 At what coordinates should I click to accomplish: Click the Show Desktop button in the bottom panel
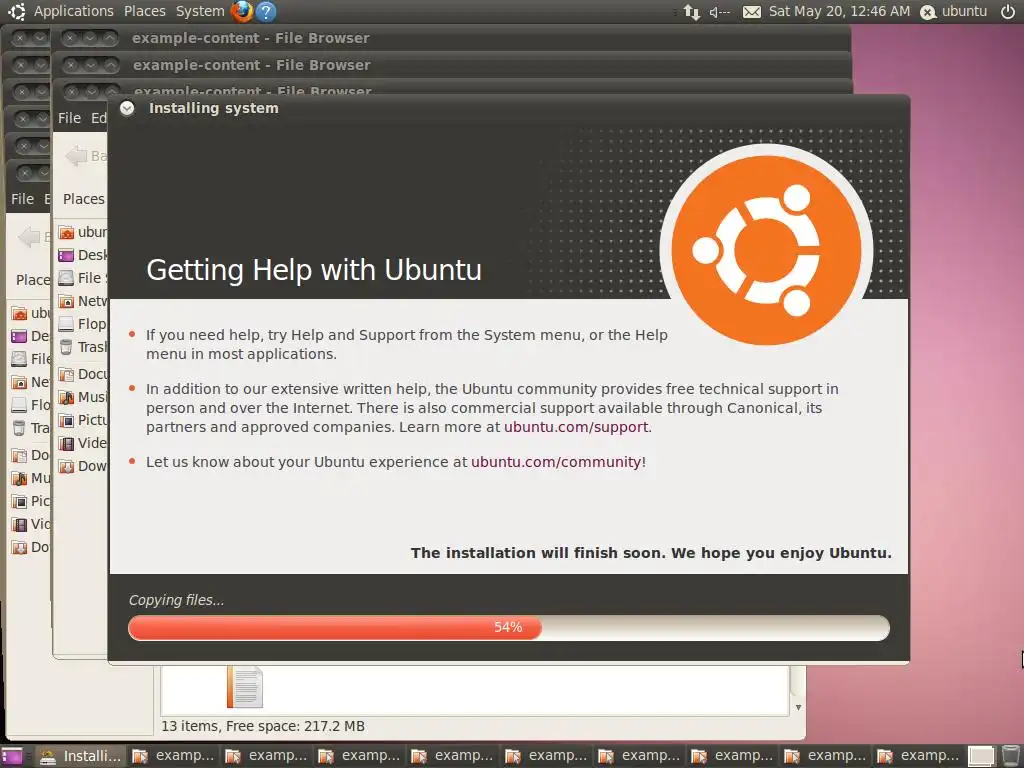tap(12, 756)
